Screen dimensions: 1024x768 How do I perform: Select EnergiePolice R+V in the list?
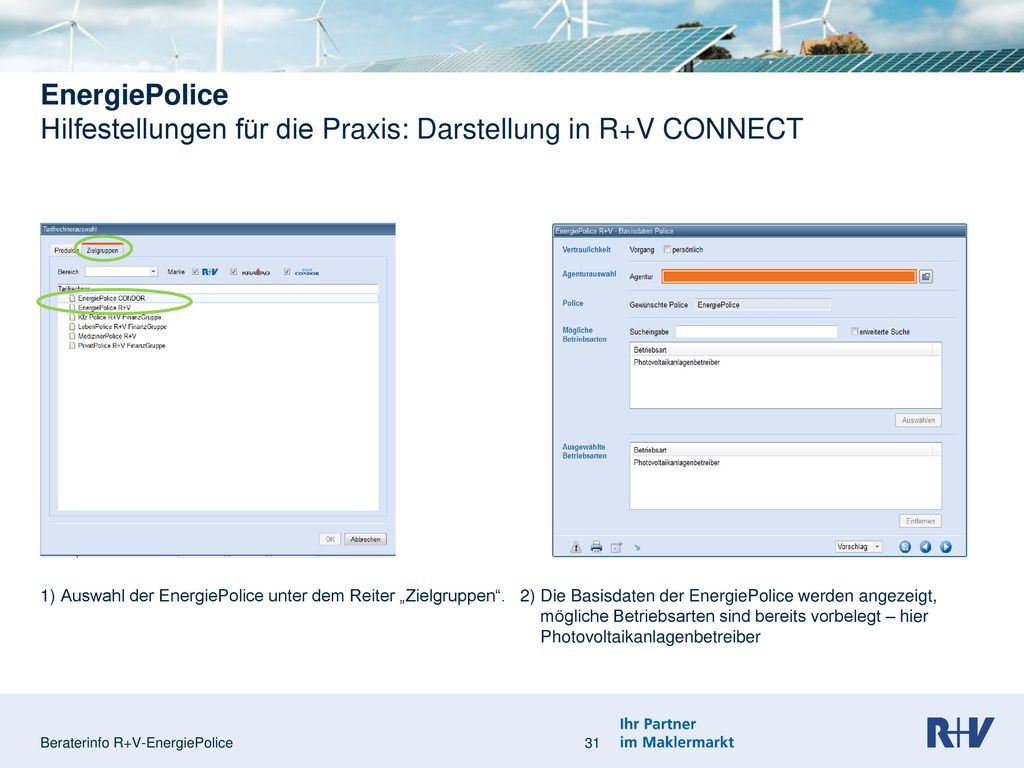104,308
